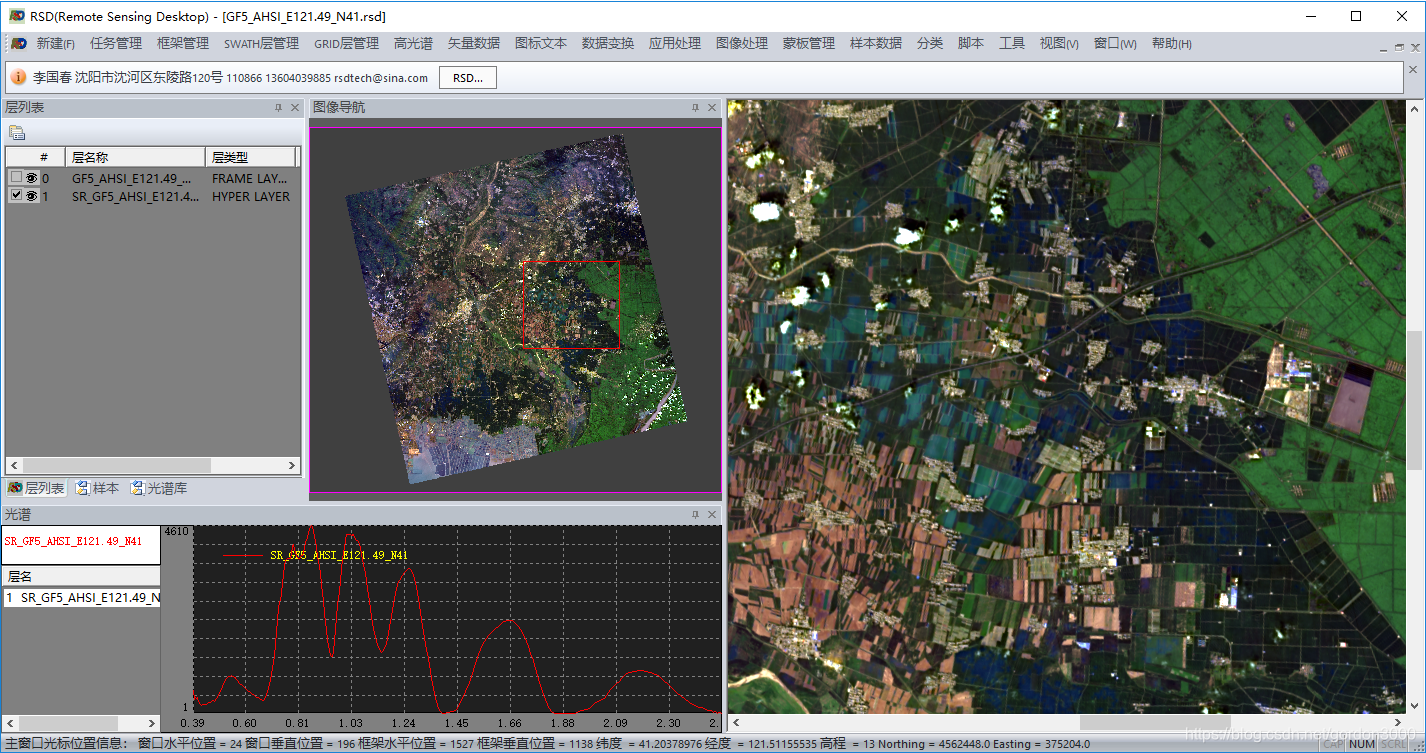Viewport: 1426px width, 753px height.
Task: Uncheck the checkbox of HYPER LAYER row
Action: pyautogui.click(x=16, y=196)
